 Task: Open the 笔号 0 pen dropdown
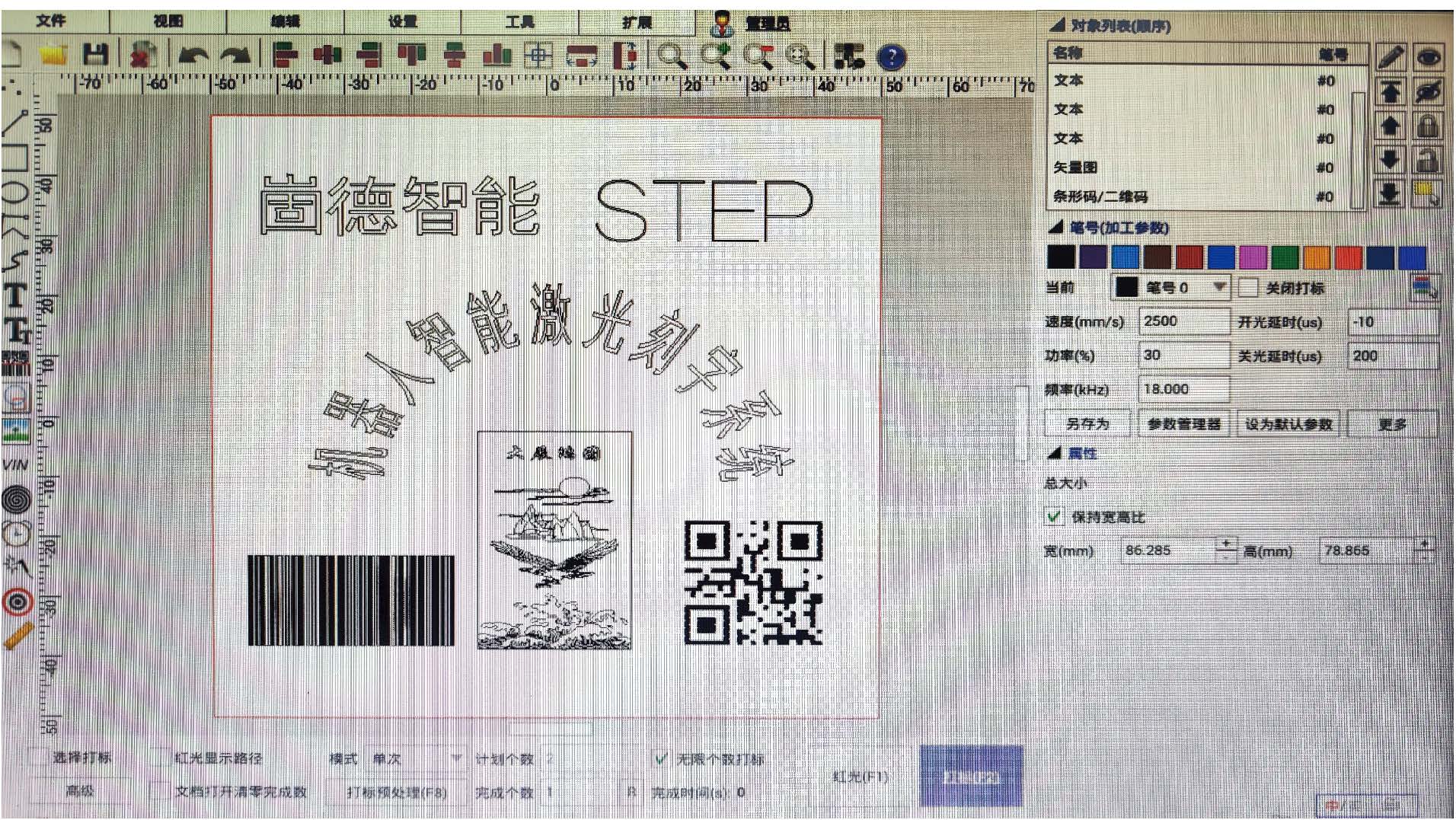click(x=1218, y=287)
